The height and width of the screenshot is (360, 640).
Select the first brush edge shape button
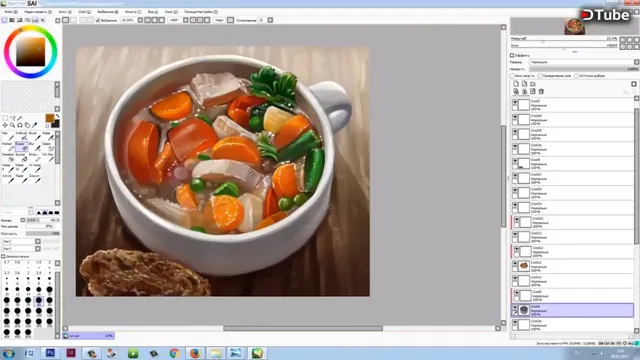coord(39,213)
